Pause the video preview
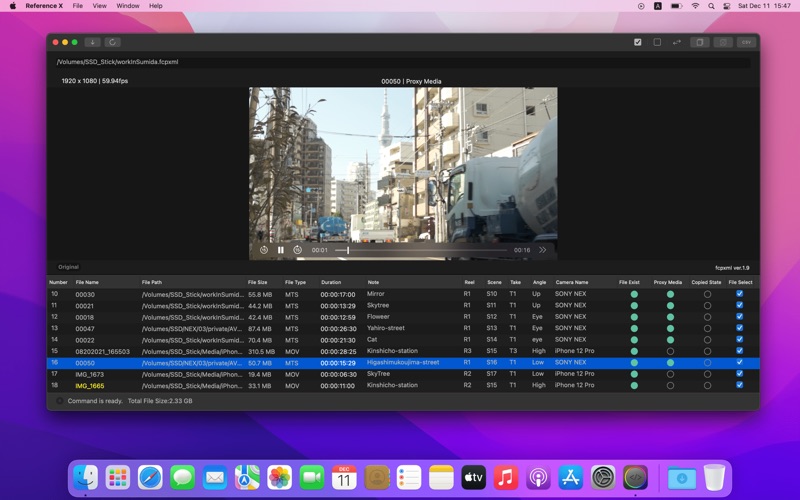The width and height of the screenshot is (800, 500). pos(280,250)
